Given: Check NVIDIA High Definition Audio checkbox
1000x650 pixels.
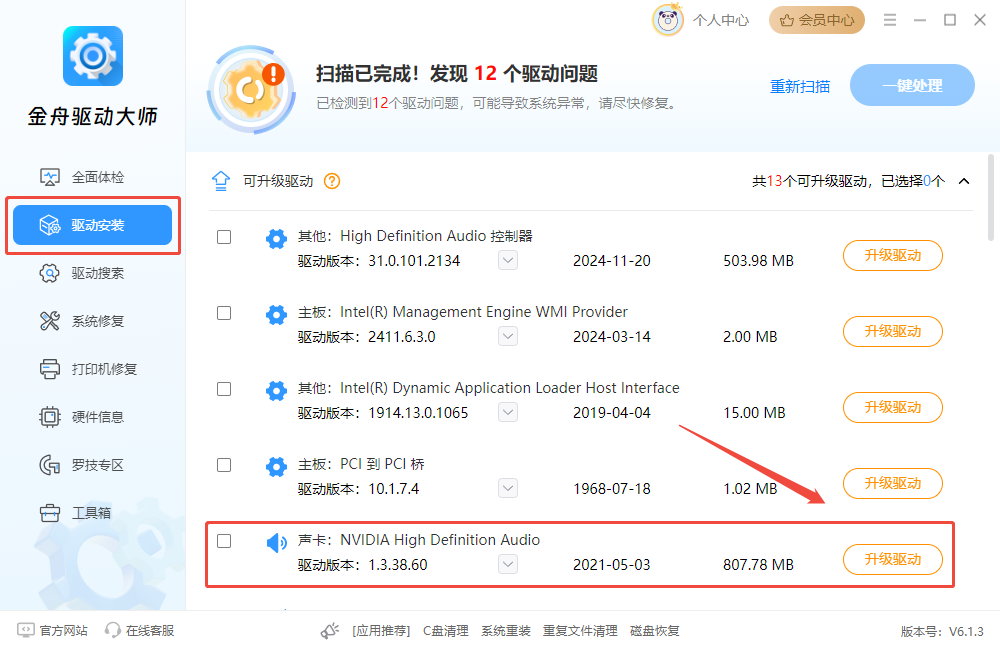Looking at the screenshot, I should (x=224, y=541).
